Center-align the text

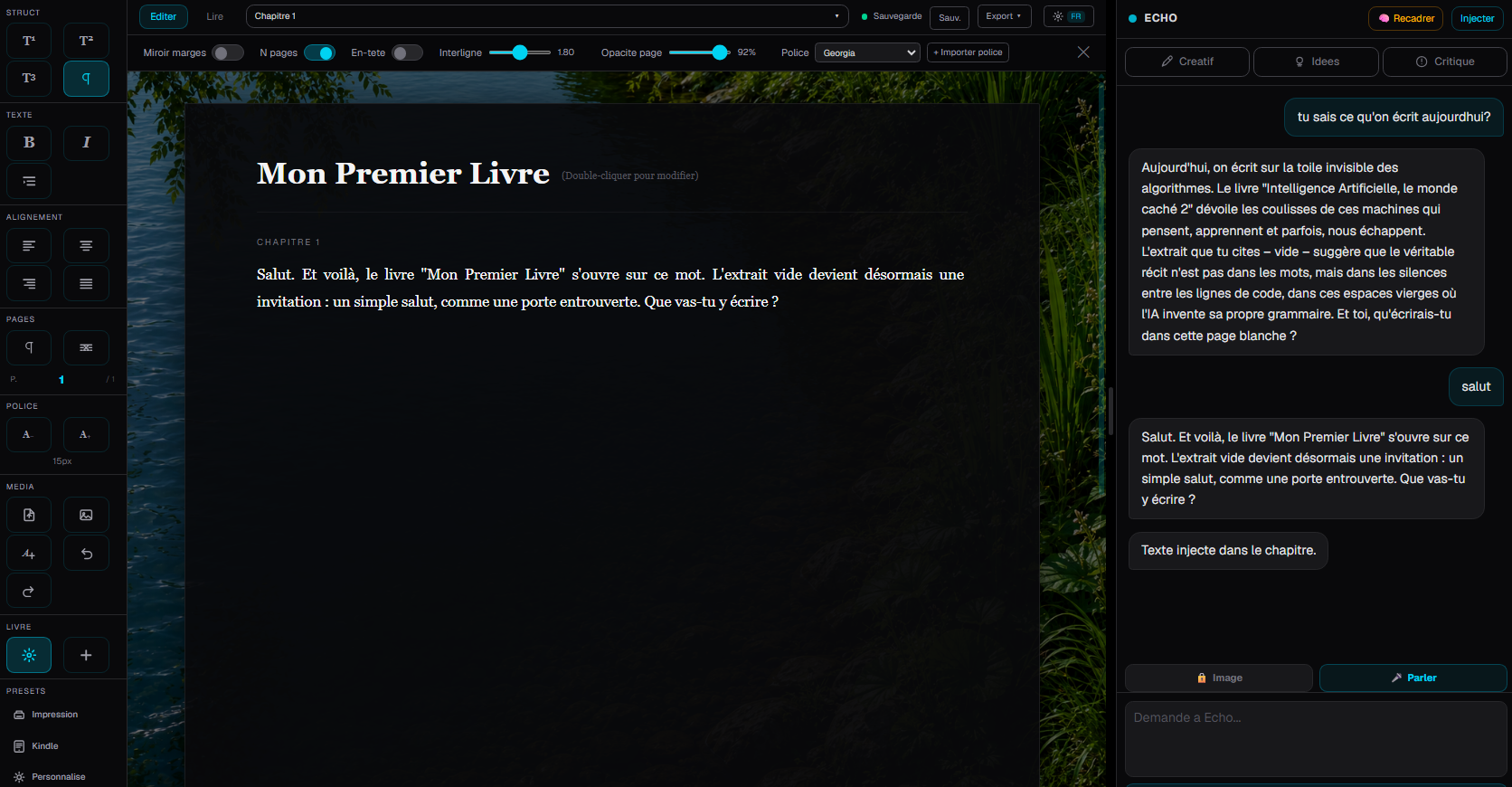click(x=86, y=245)
